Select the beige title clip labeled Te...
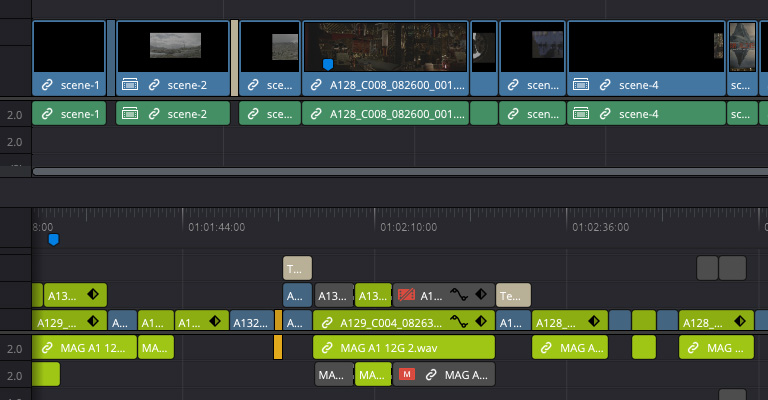This screenshot has width=768, height=400. point(513,295)
